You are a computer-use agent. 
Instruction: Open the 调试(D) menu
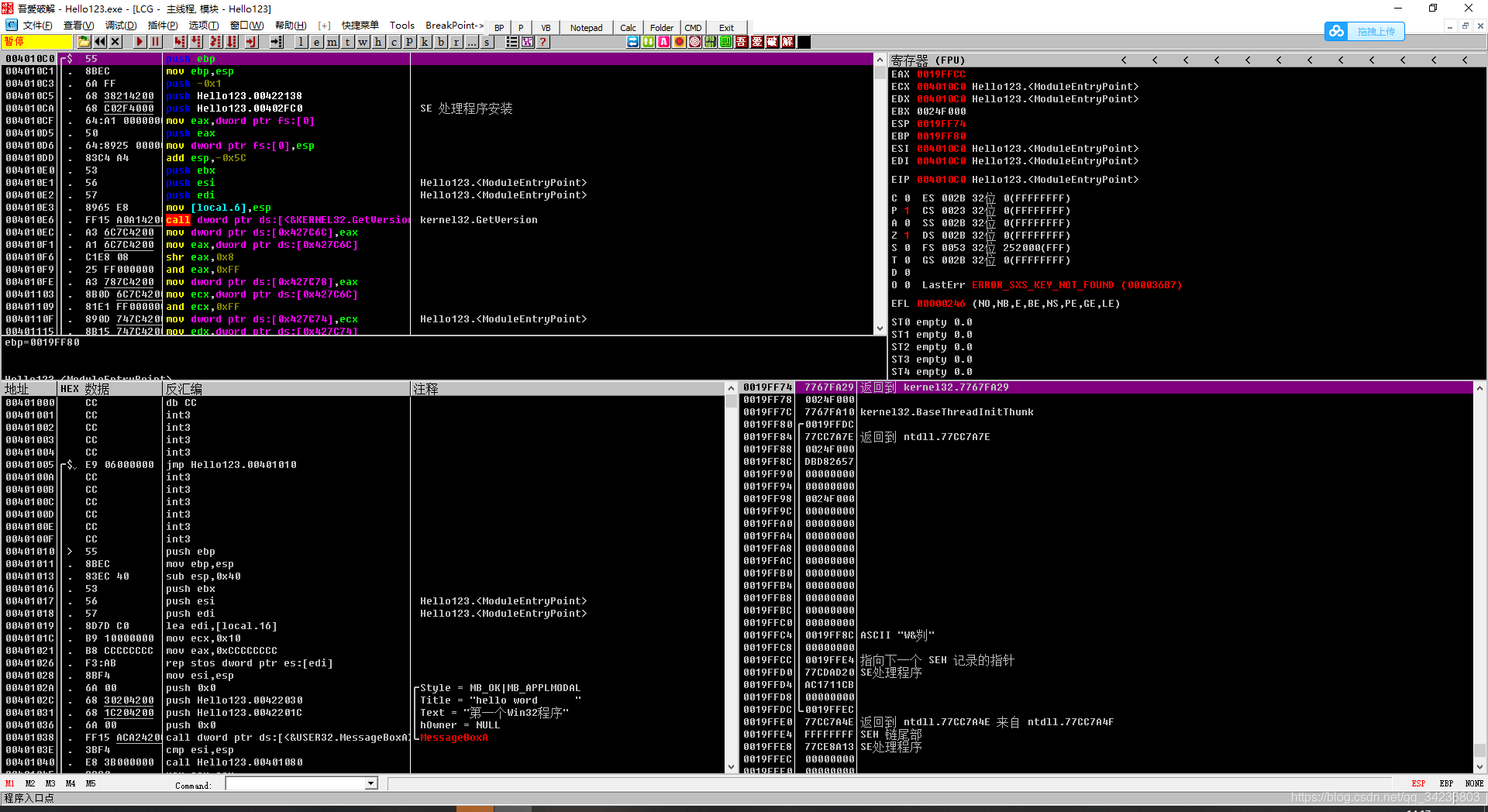click(121, 26)
